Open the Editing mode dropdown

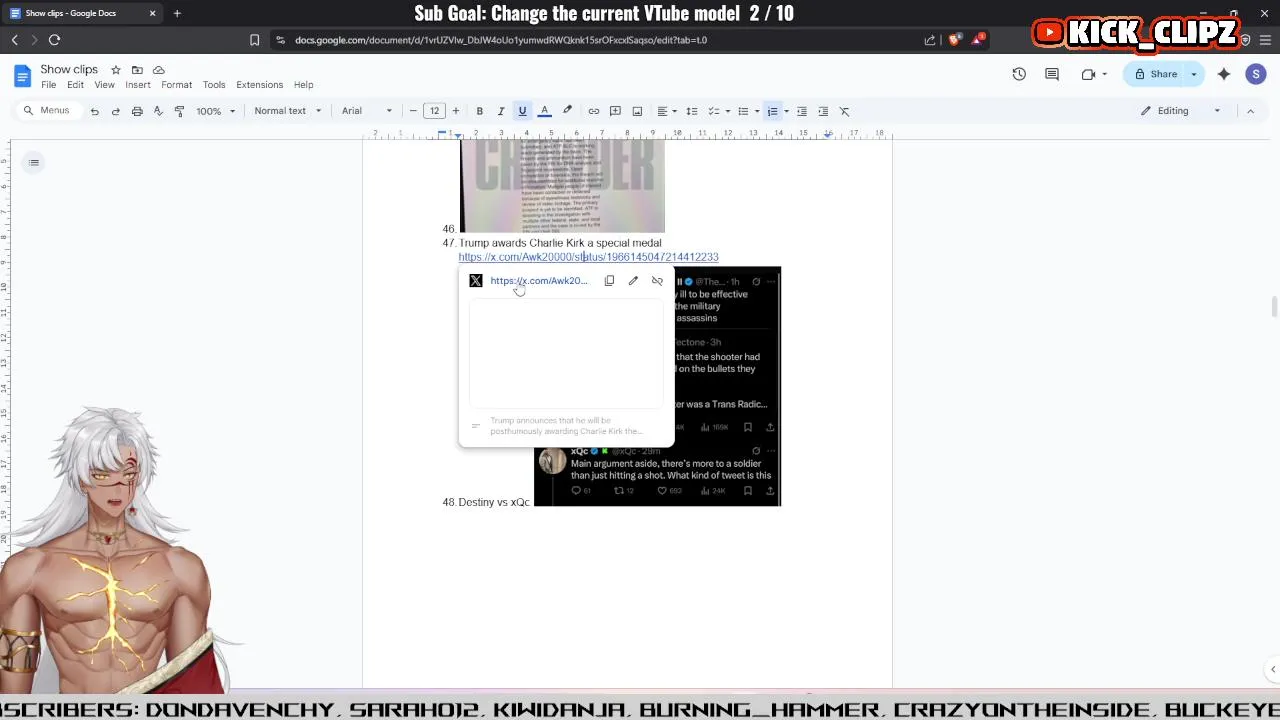[1181, 111]
